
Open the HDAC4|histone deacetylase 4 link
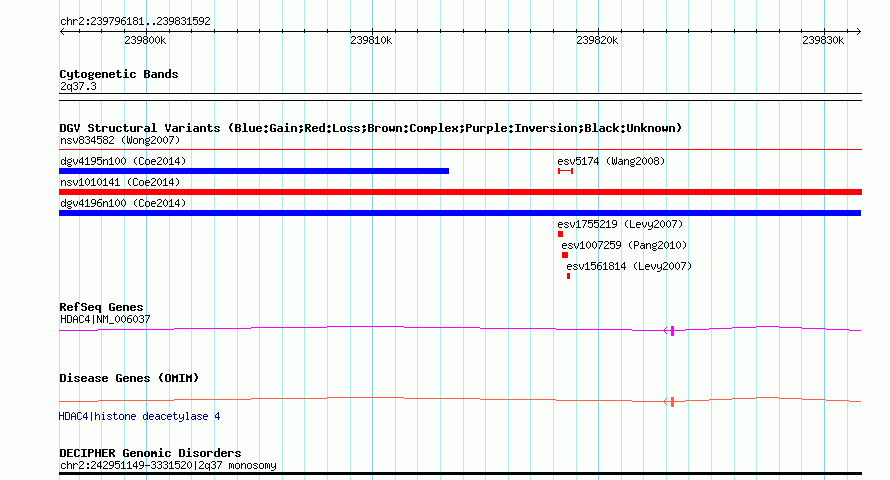(140, 416)
